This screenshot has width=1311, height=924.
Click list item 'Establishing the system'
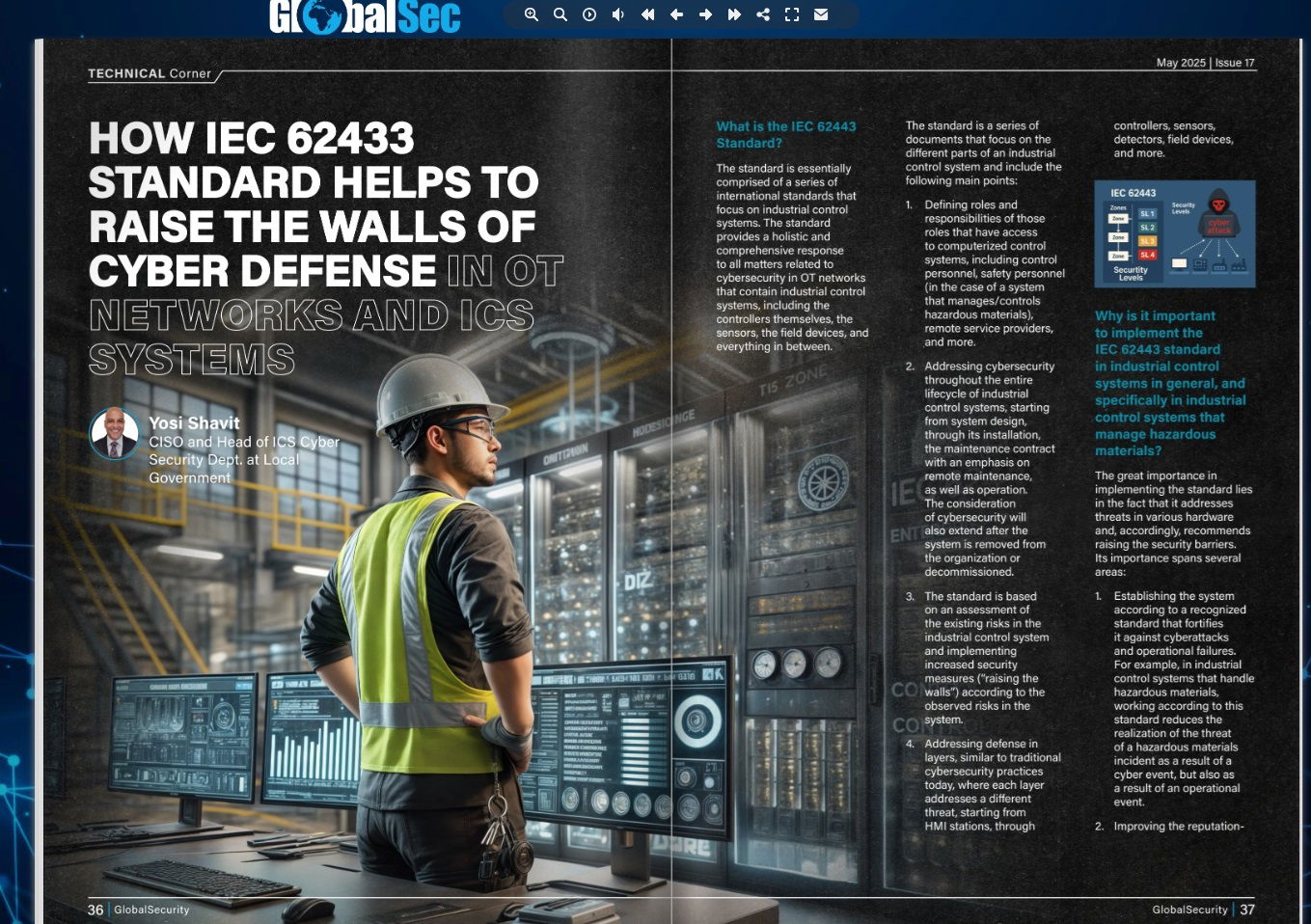(1175, 699)
